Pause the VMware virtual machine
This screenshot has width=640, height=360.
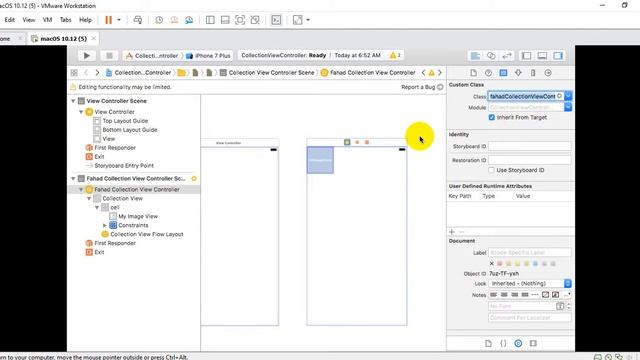tap(108, 20)
